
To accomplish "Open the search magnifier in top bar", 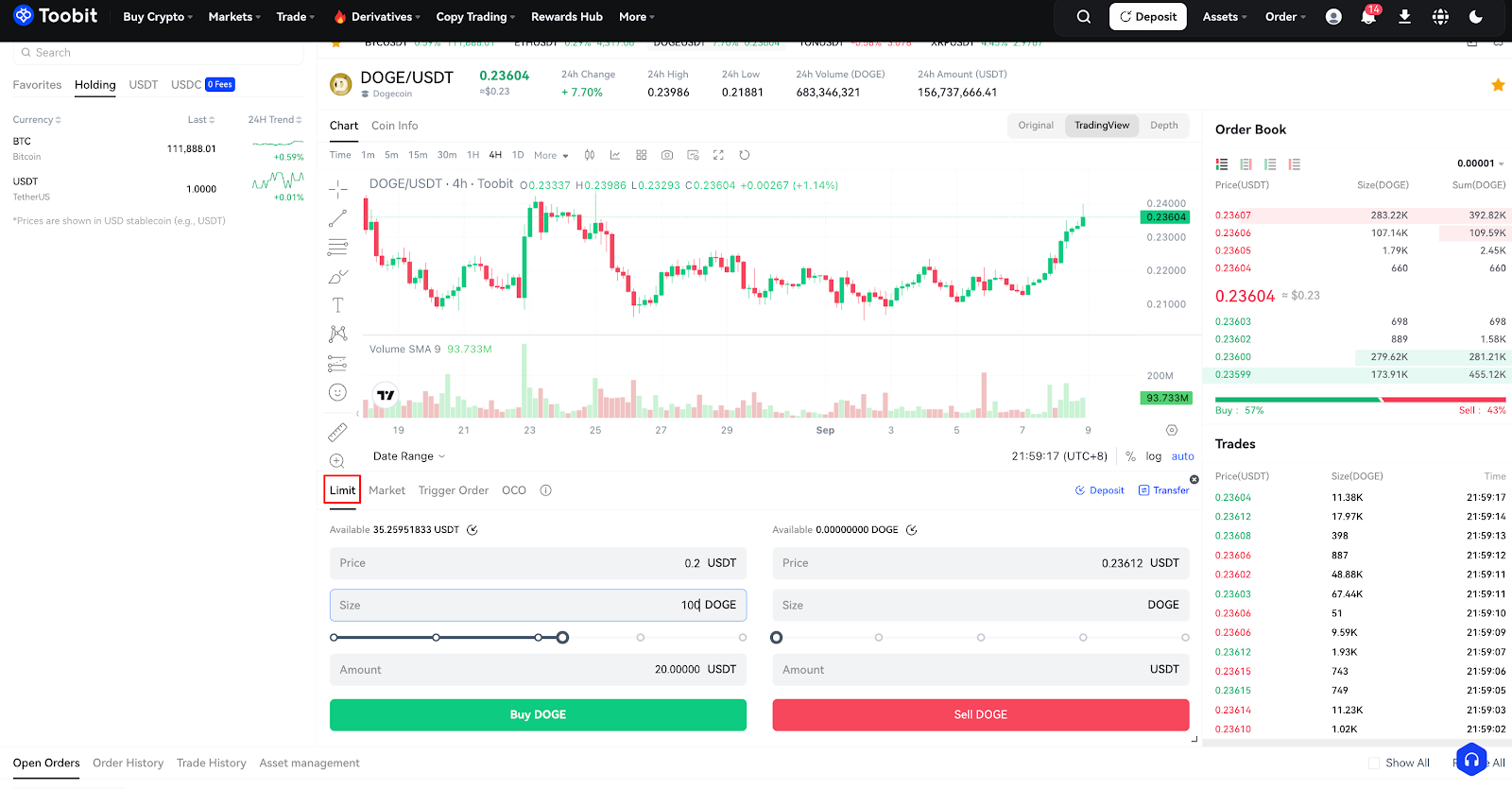I will pyautogui.click(x=1084, y=17).
